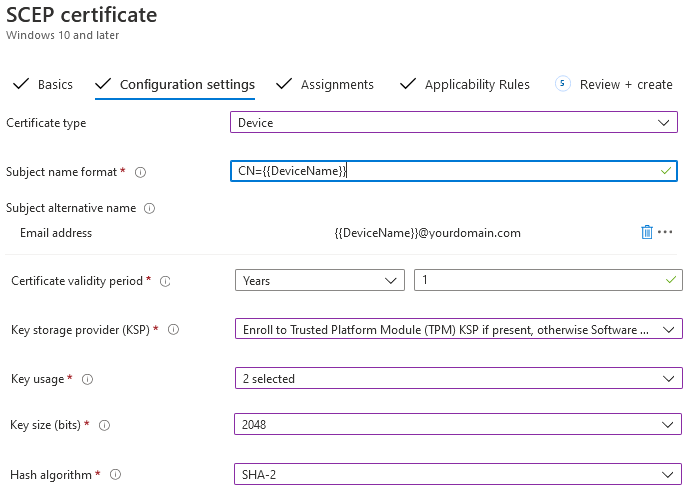Open more options ellipsis for Email address
Viewport: 690px width, 494px height.
(665, 232)
